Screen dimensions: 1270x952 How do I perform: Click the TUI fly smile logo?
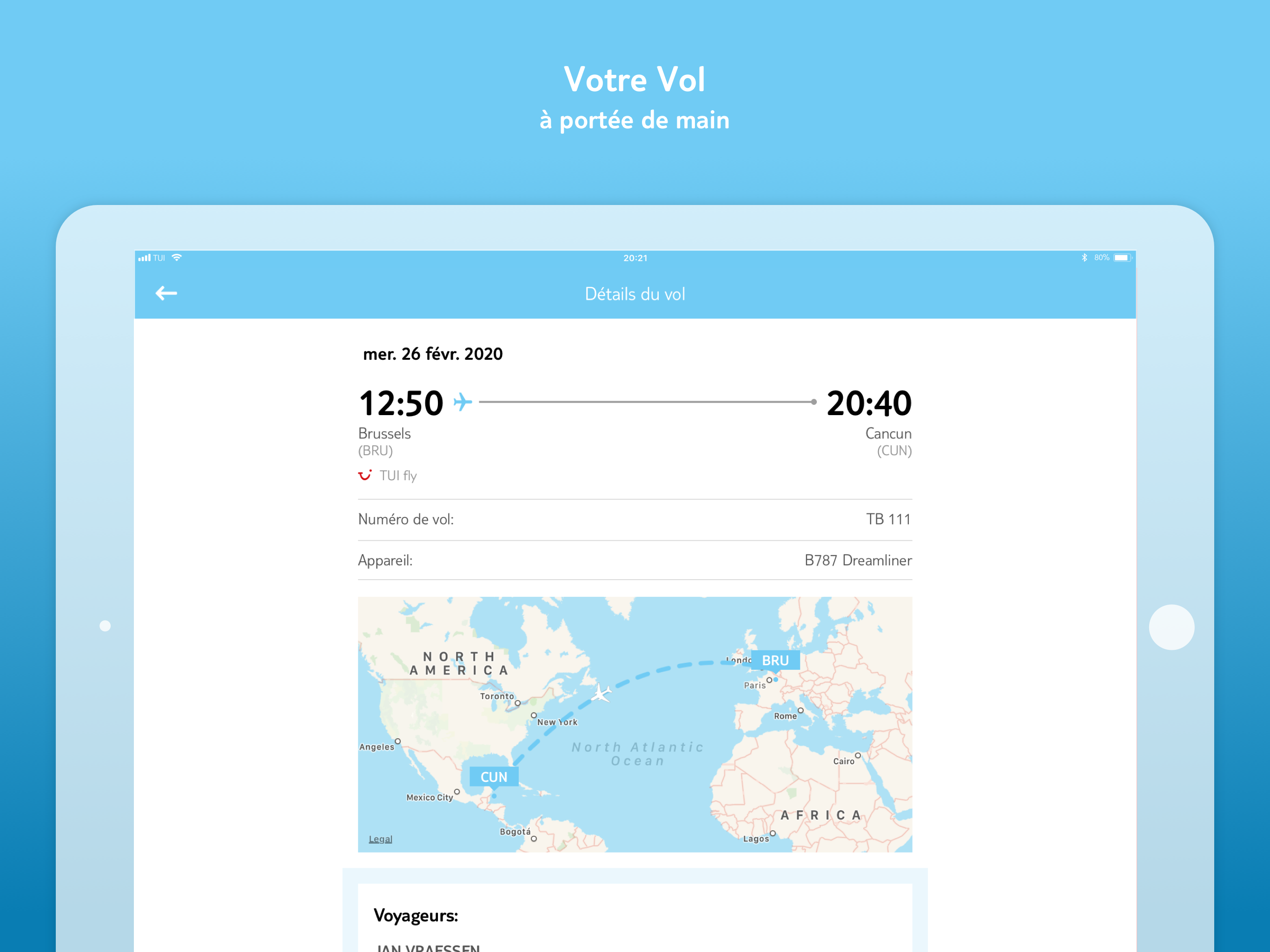click(364, 476)
